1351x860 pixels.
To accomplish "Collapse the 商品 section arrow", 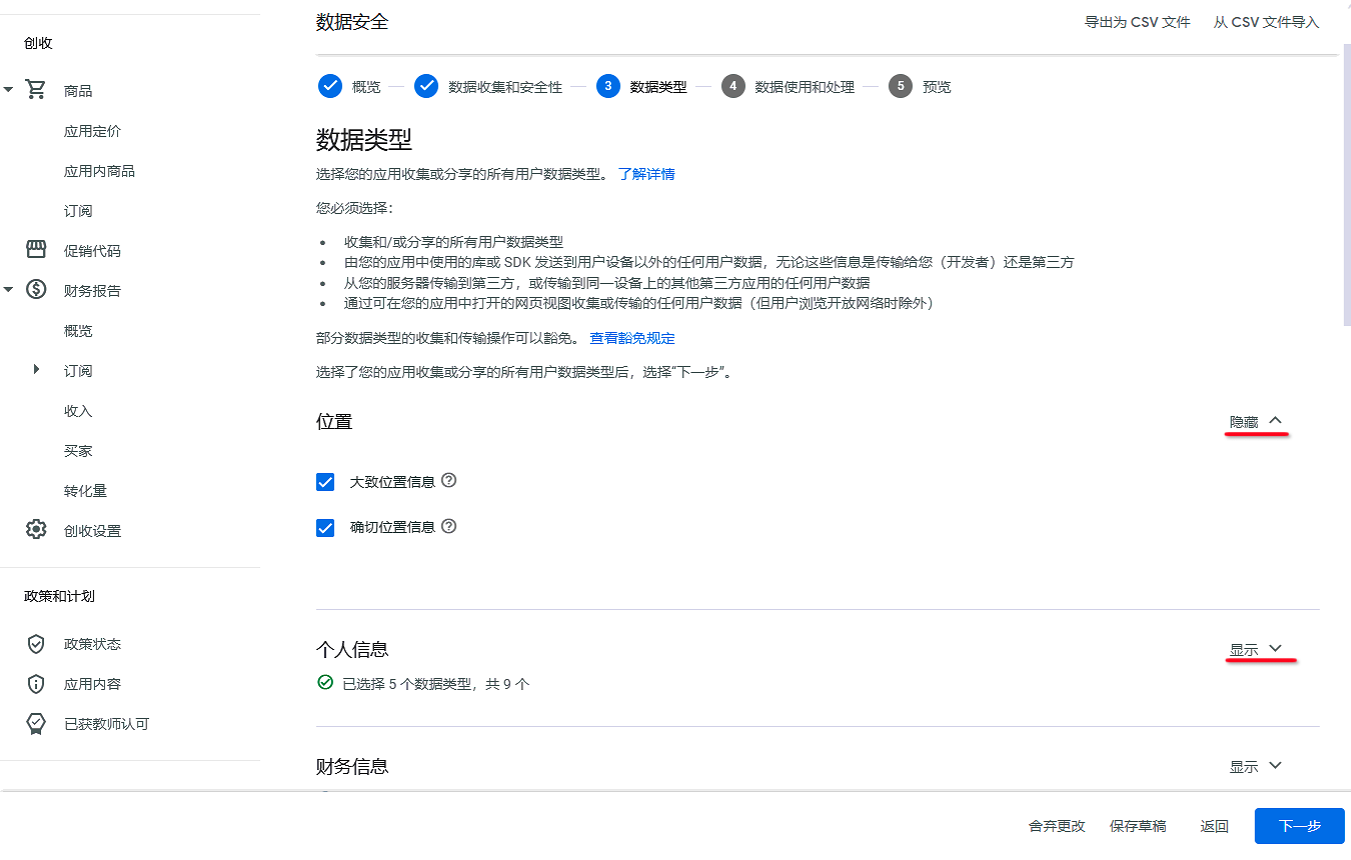I will [x=8, y=90].
